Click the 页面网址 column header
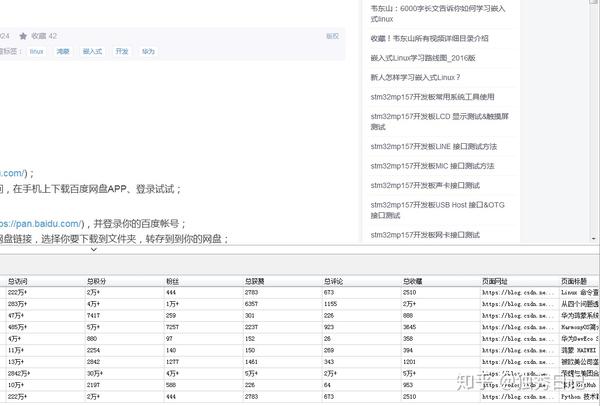The width and height of the screenshot is (600, 406). coord(520,281)
